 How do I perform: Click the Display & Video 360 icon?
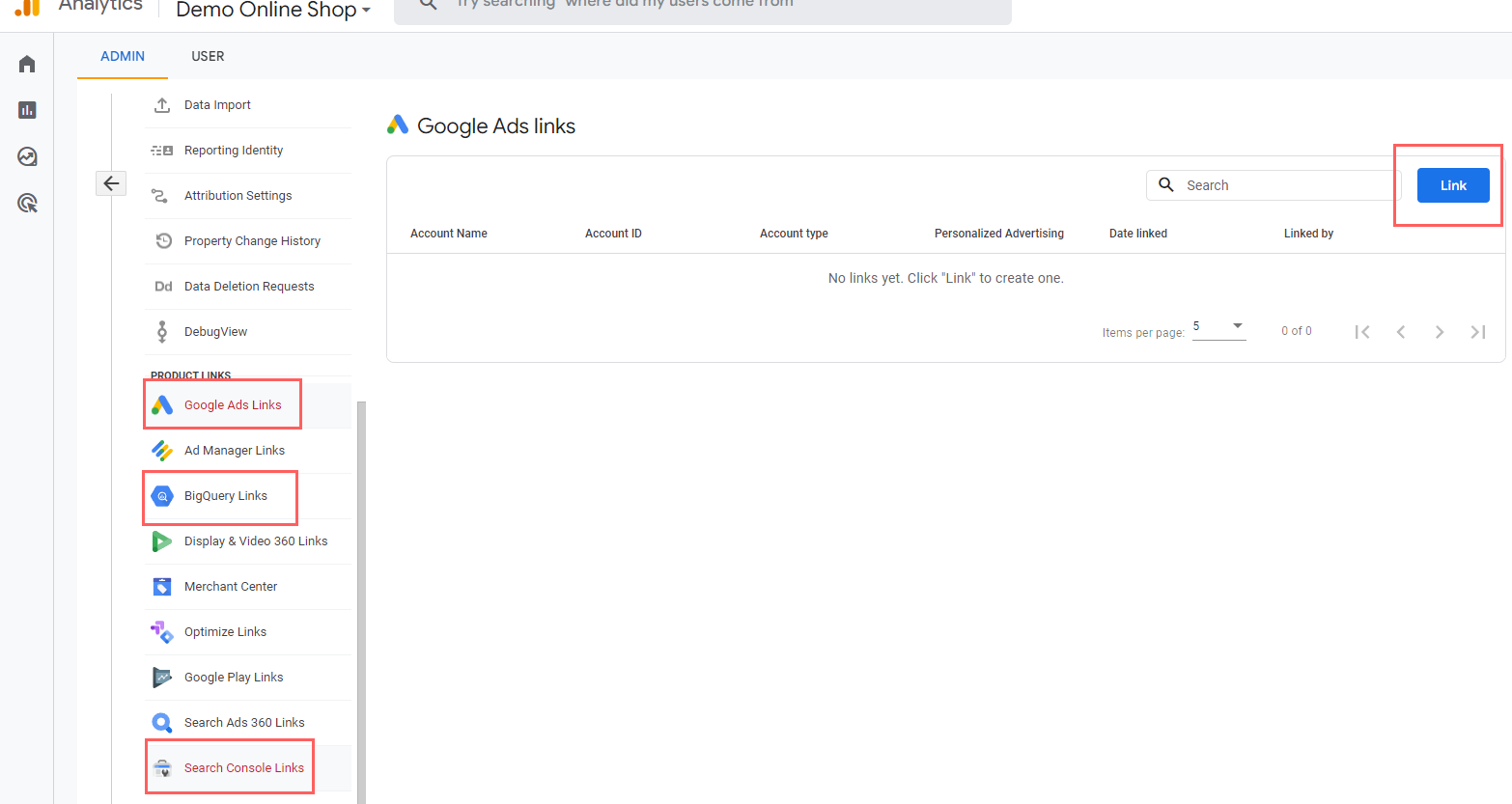162,541
